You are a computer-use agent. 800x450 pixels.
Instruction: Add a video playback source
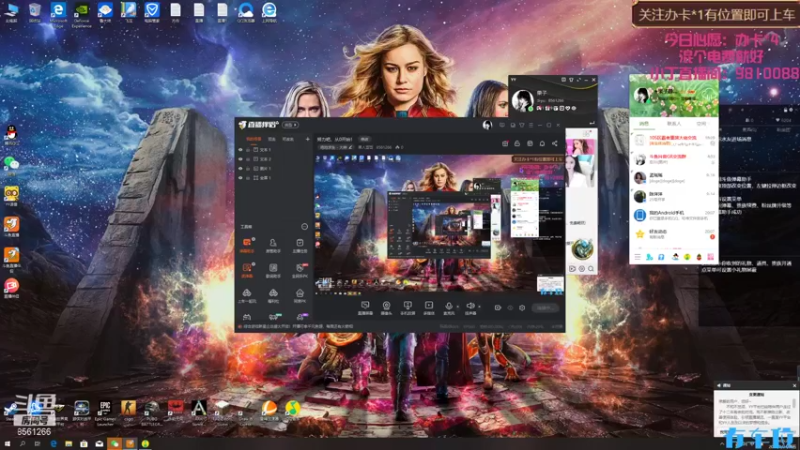(x=429, y=308)
